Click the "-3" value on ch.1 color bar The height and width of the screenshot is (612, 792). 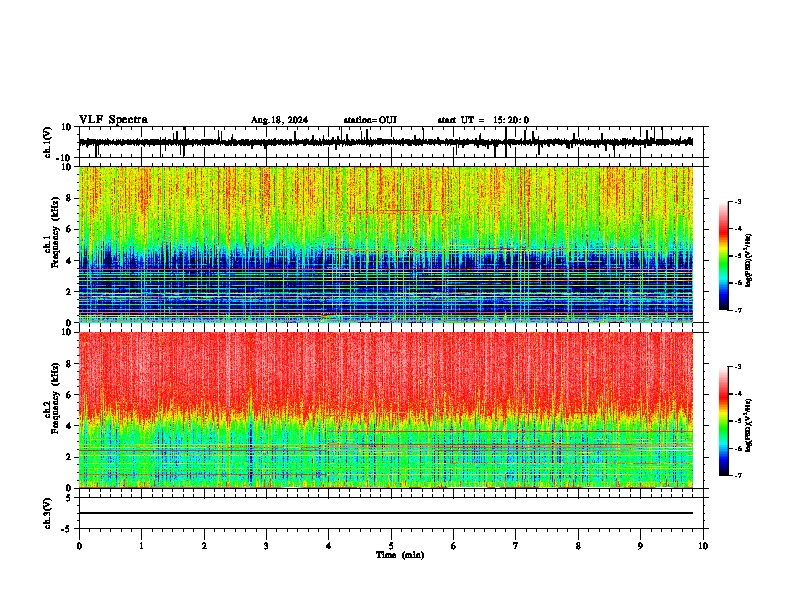[738, 201]
